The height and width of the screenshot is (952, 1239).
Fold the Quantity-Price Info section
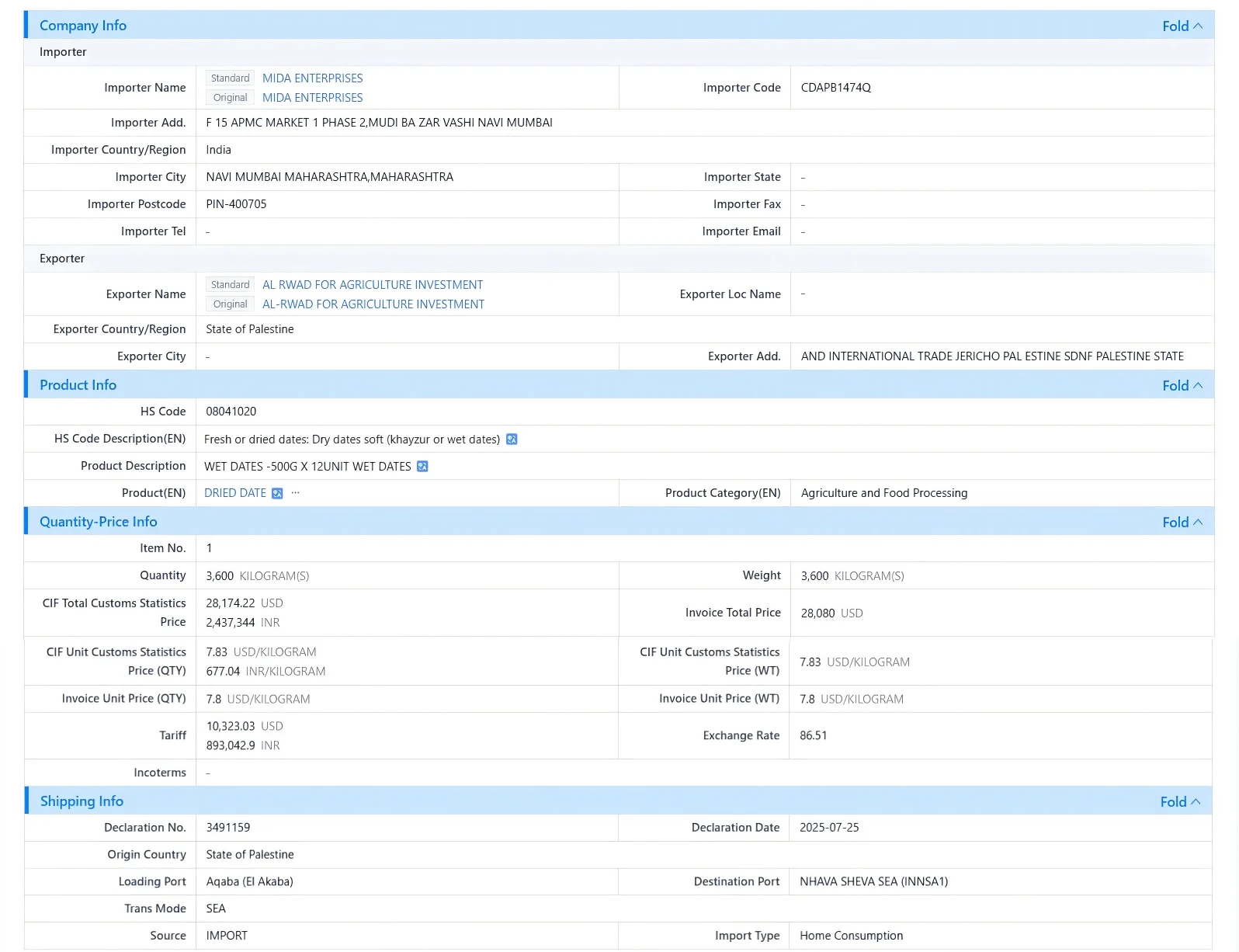click(x=1182, y=522)
